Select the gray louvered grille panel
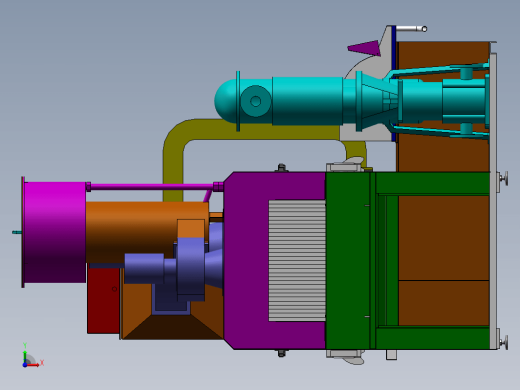 tap(297, 260)
